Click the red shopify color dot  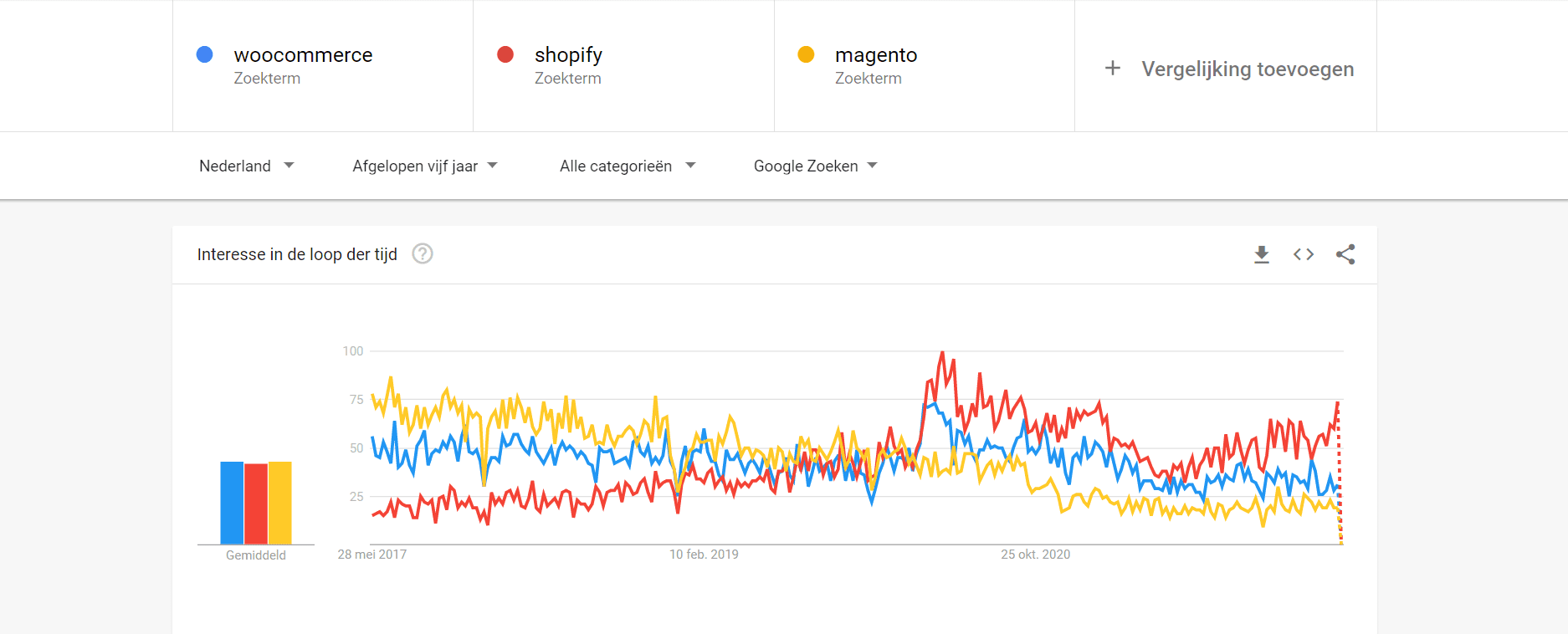coord(505,54)
